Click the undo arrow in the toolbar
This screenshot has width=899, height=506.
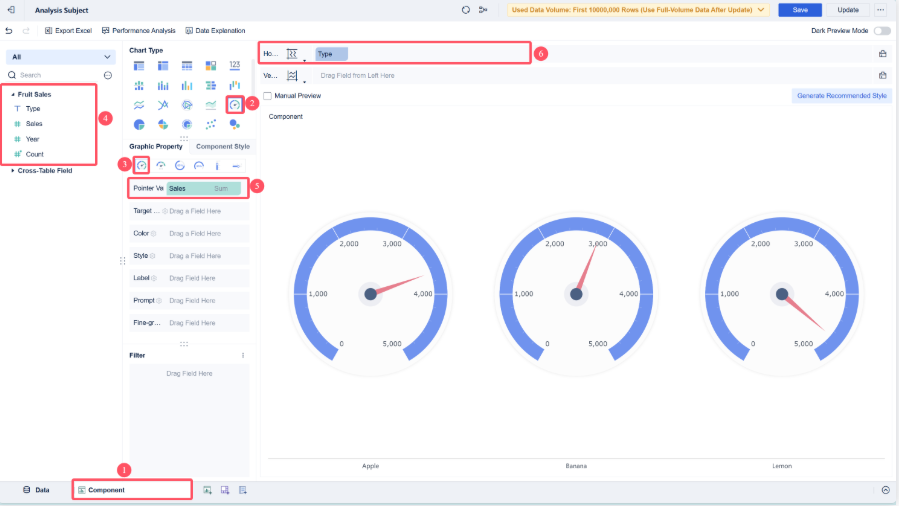pos(10,31)
